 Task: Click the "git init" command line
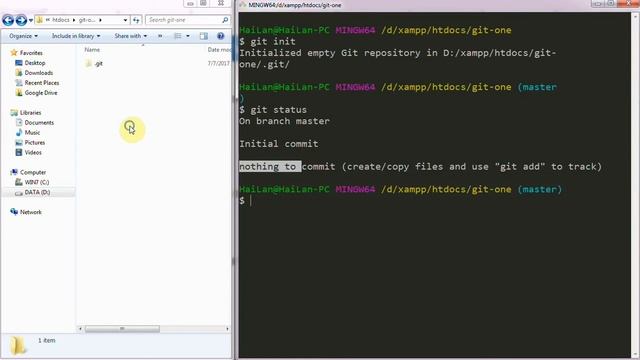pos(267,41)
